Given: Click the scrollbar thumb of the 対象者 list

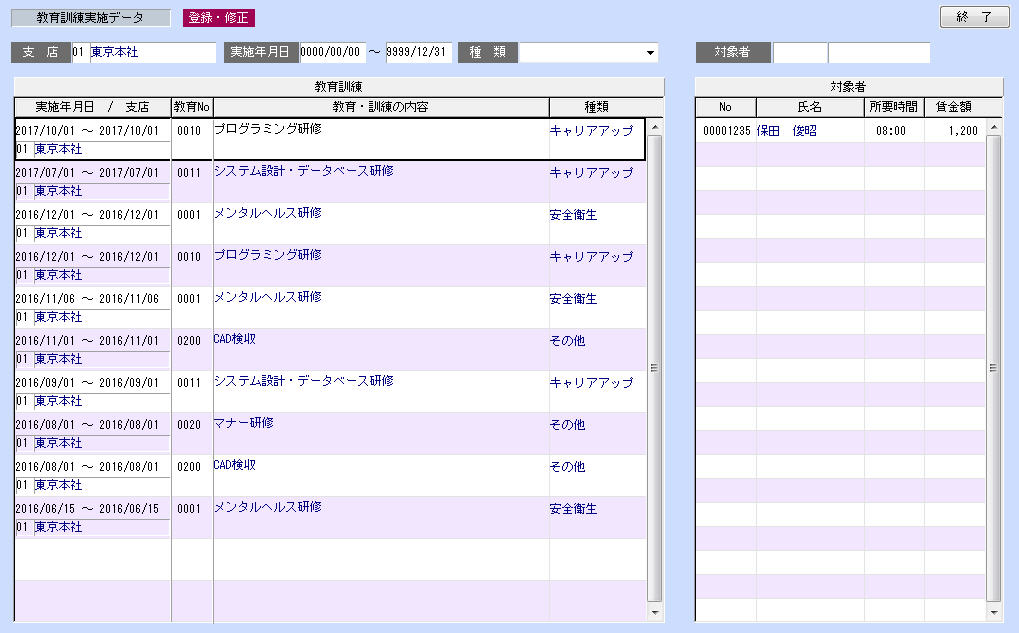Looking at the screenshot, I should (994, 368).
